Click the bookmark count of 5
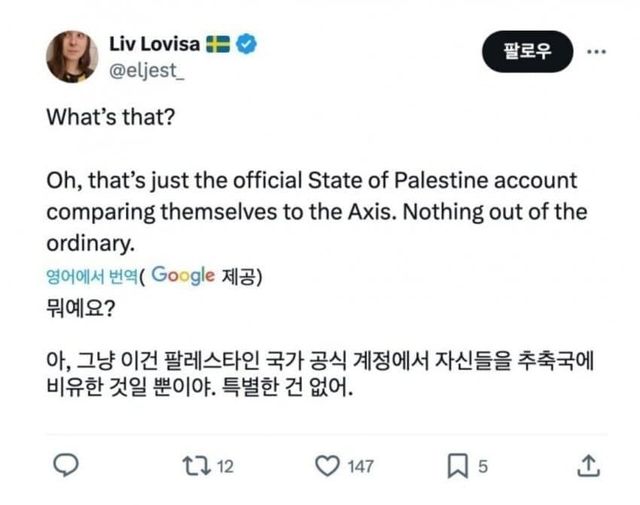The image size is (640, 505). click(482, 466)
